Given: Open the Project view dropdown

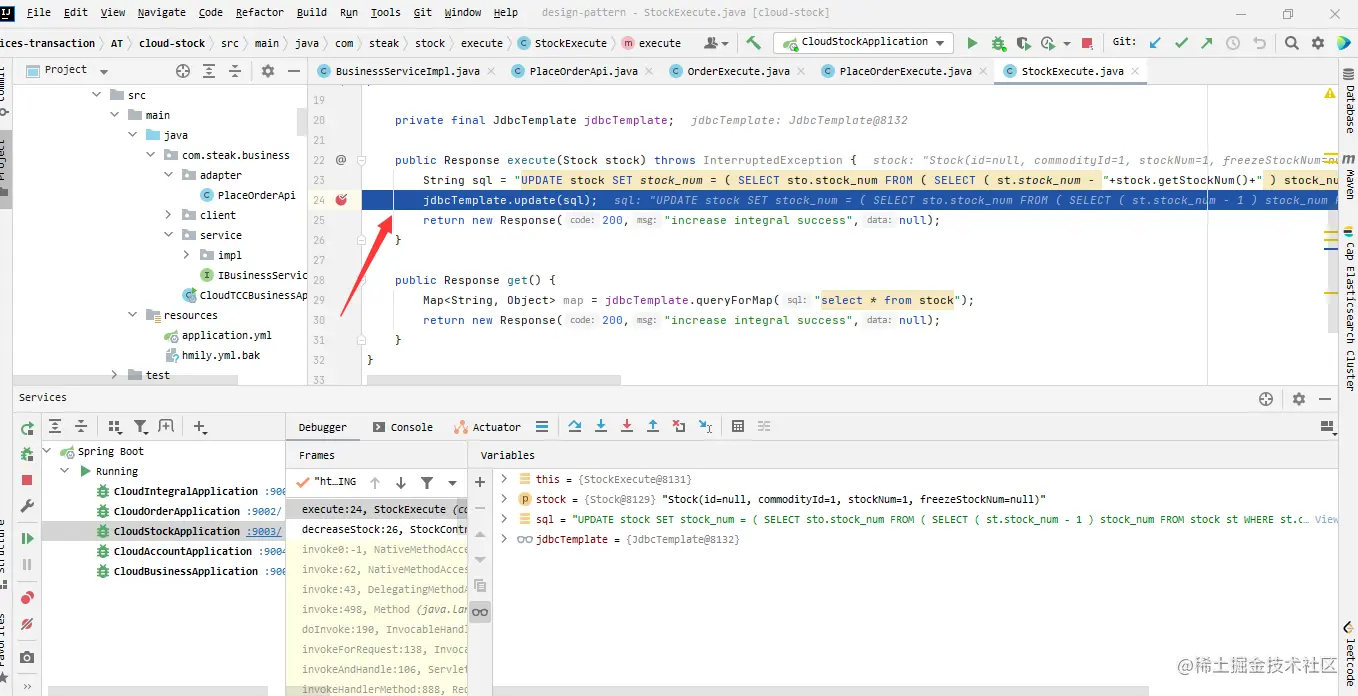Looking at the screenshot, I should point(104,71).
